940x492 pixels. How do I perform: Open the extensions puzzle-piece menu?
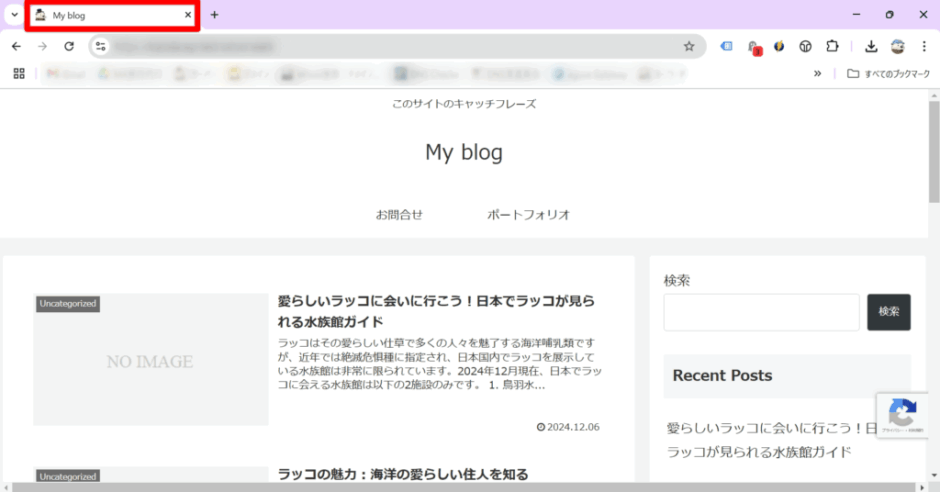(831, 46)
